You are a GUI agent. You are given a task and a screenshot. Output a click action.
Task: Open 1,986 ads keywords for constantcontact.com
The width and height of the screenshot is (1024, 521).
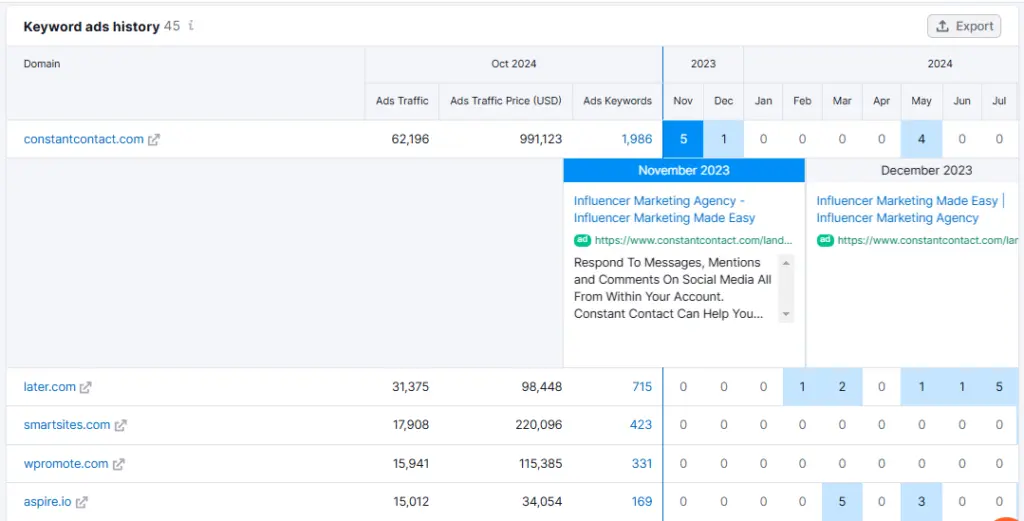(x=636, y=140)
